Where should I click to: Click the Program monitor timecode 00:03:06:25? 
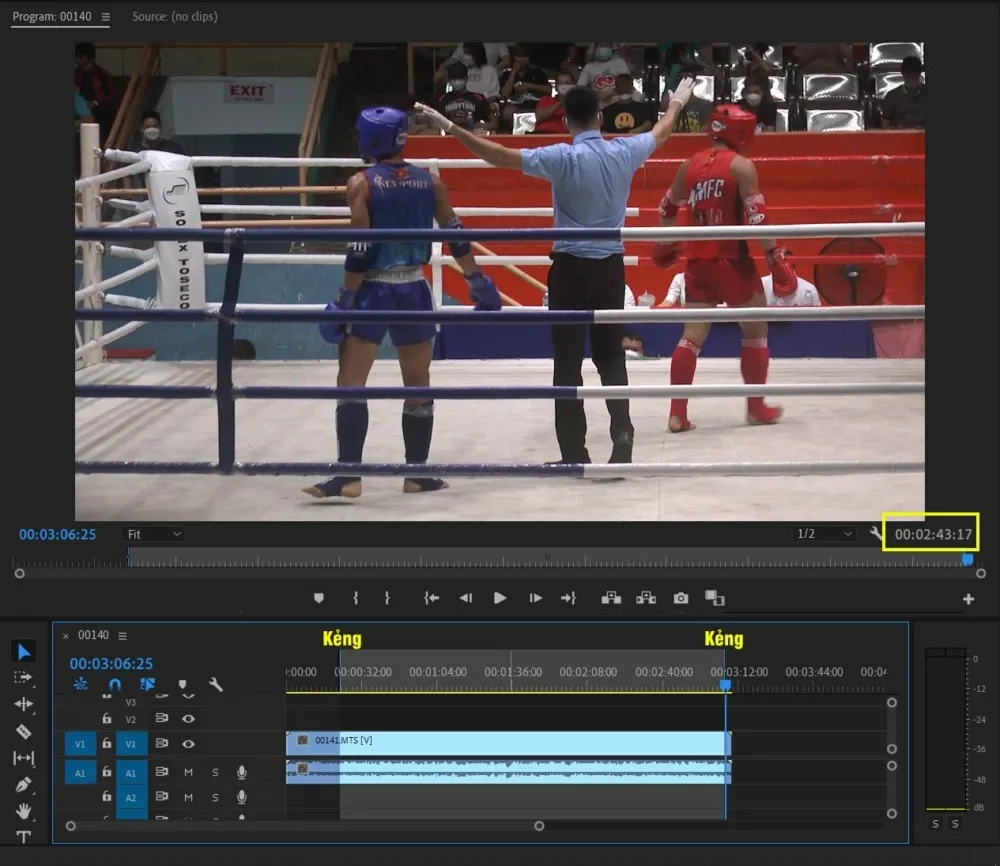point(57,534)
